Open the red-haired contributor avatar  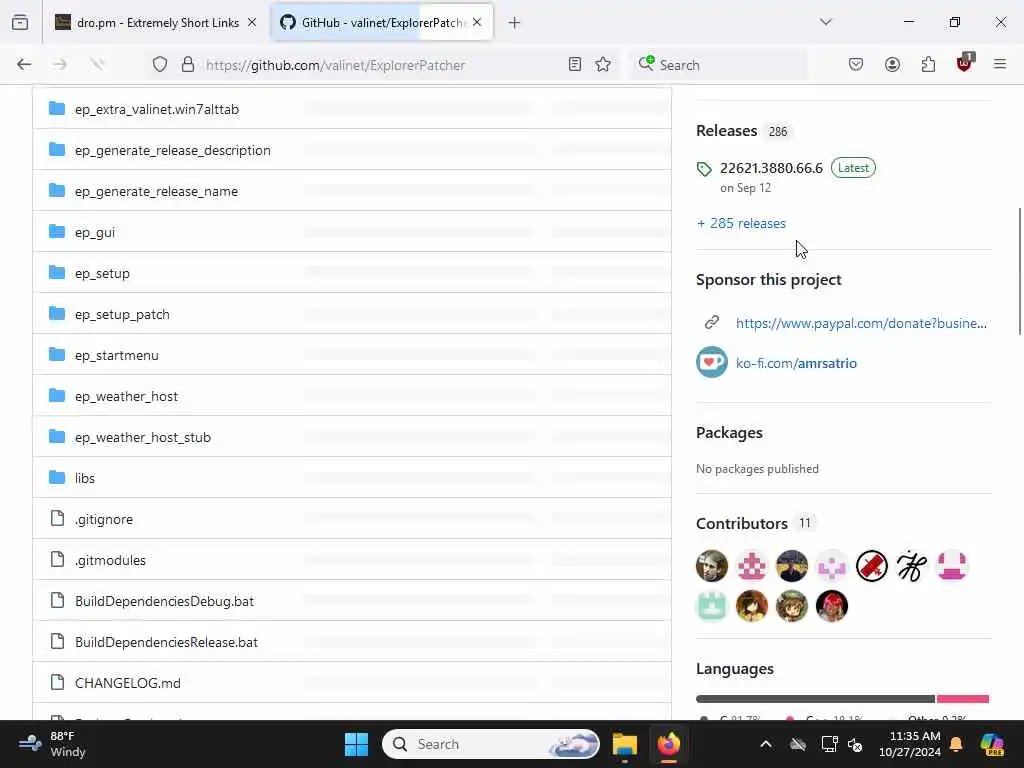tap(832, 606)
